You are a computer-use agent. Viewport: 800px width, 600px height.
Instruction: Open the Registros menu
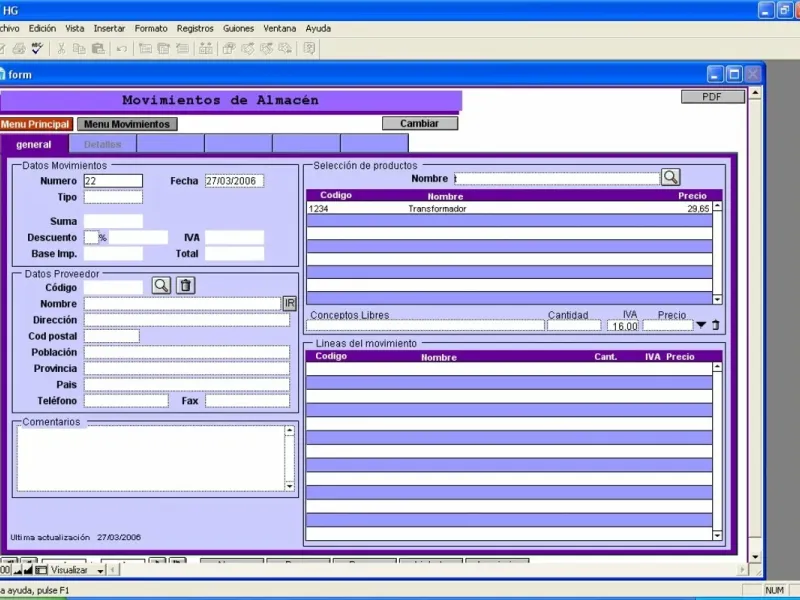click(195, 29)
